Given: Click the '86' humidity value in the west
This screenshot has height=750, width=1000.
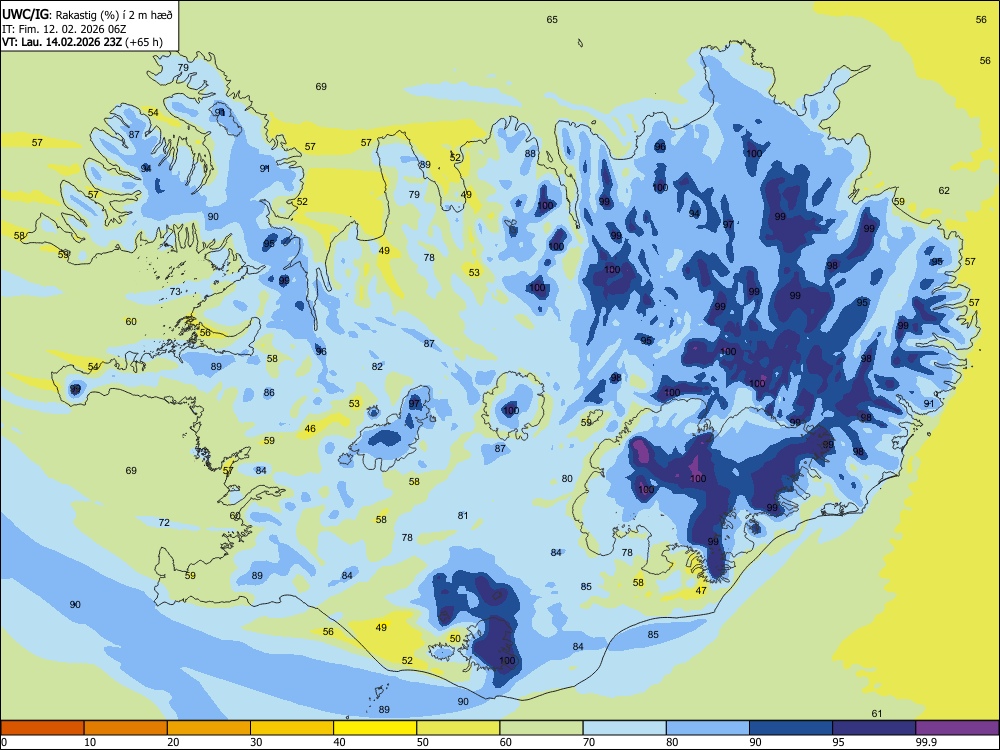Looking at the screenshot, I should point(269,393).
